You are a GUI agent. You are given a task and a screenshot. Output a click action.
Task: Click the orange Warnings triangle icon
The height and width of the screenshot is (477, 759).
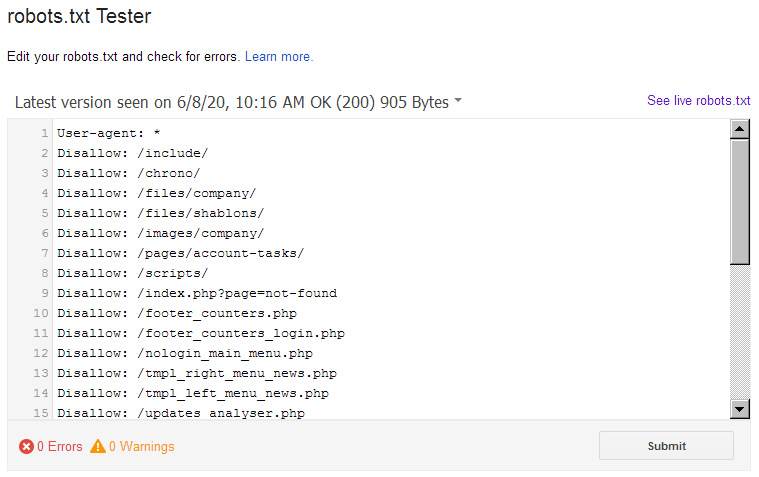pyautogui.click(x=98, y=447)
